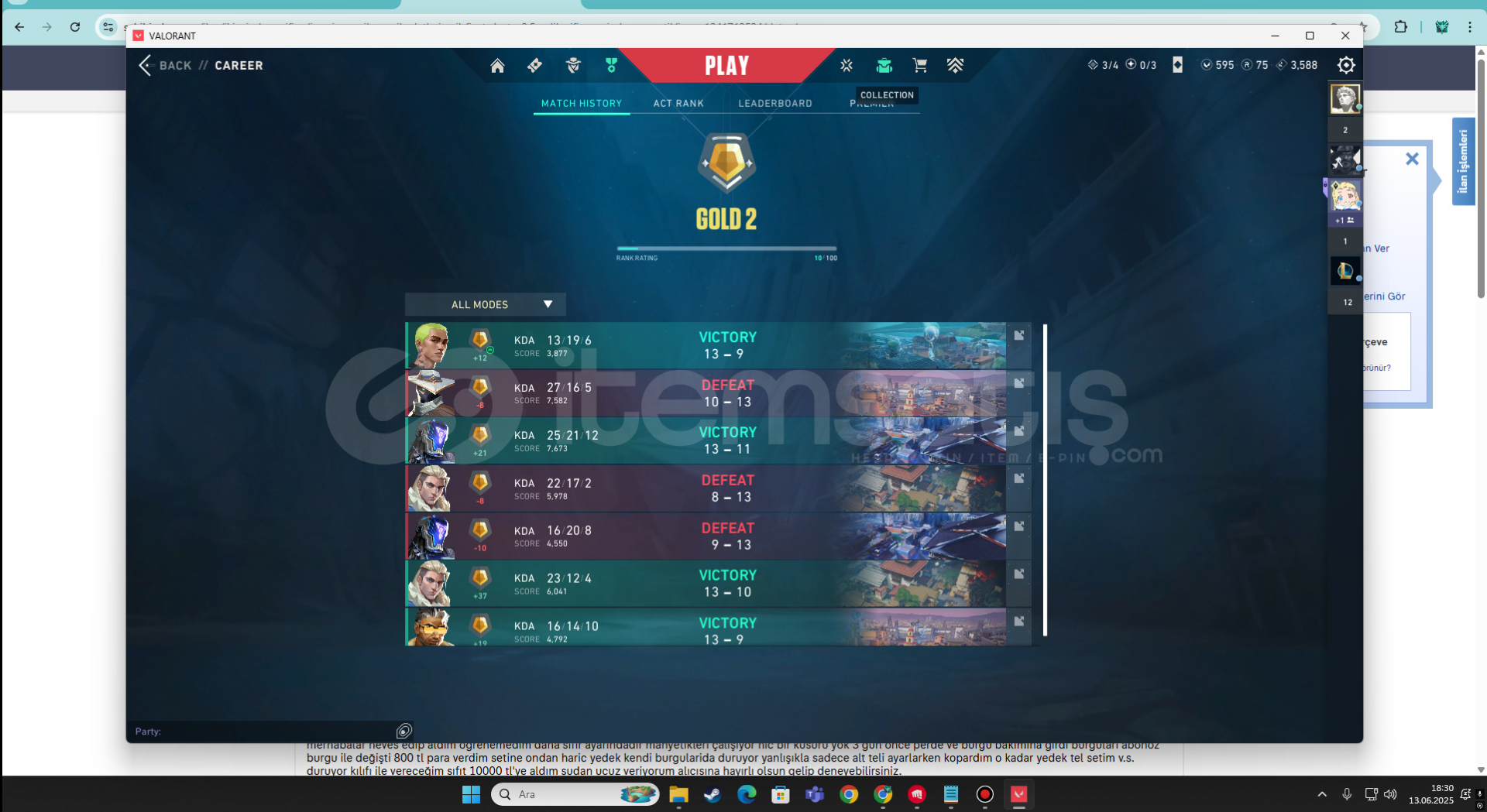Open the Premier chevrons icon
The height and width of the screenshot is (812, 1487).
[x=955, y=66]
